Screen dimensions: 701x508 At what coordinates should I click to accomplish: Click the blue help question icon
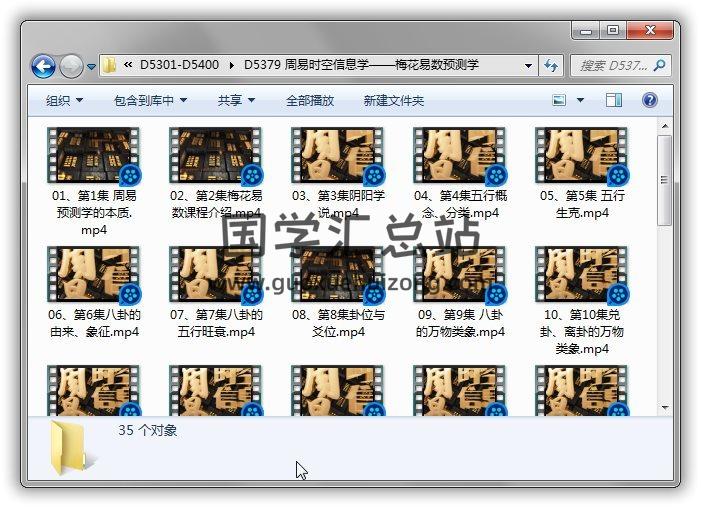pyautogui.click(x=649, y=100)
